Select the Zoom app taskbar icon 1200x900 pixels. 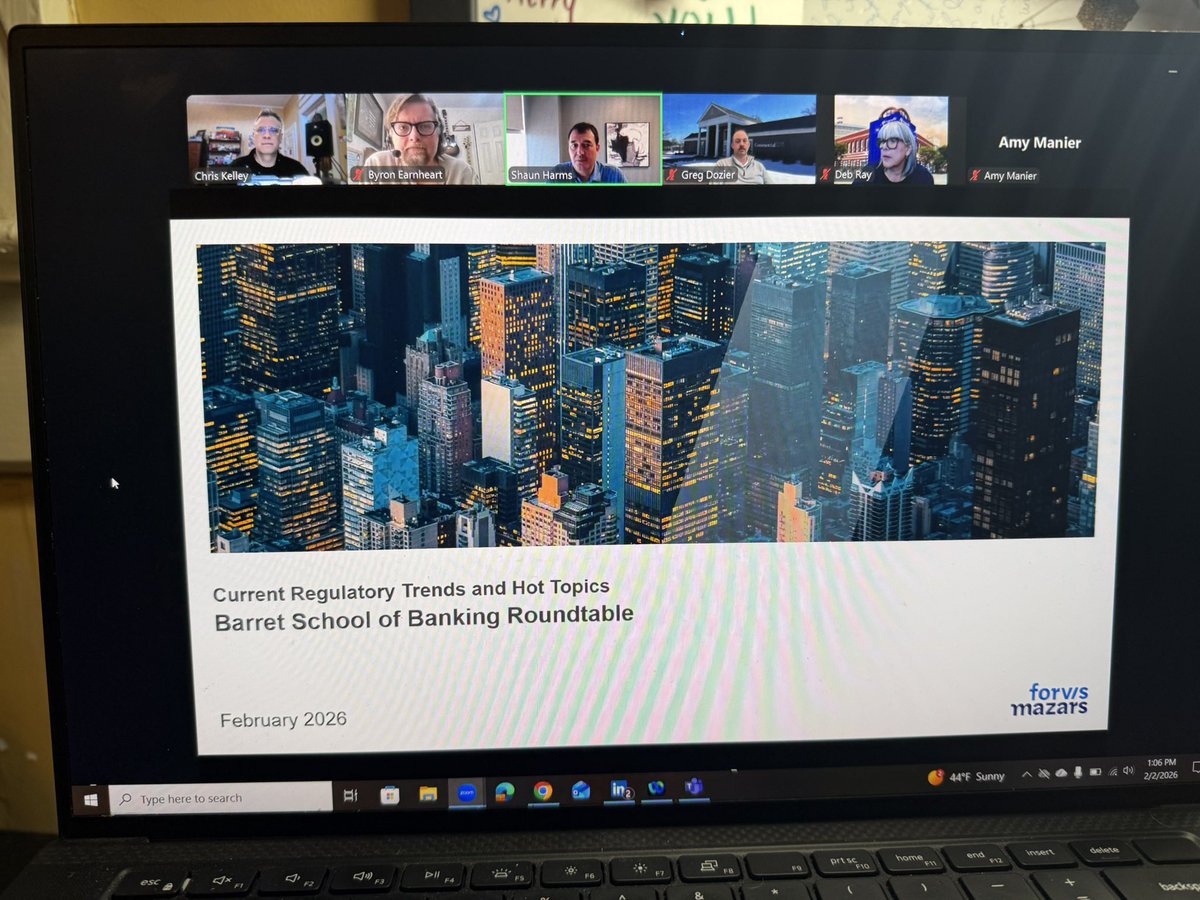[466, 792]
